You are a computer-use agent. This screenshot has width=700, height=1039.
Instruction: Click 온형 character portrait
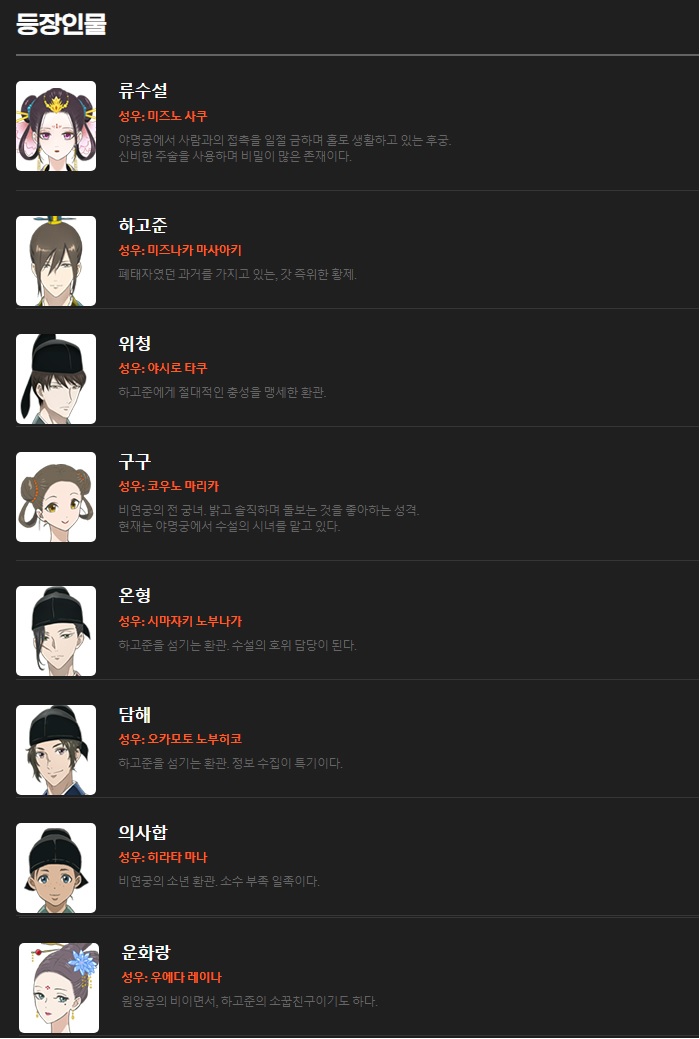click(x=56, y=631)
